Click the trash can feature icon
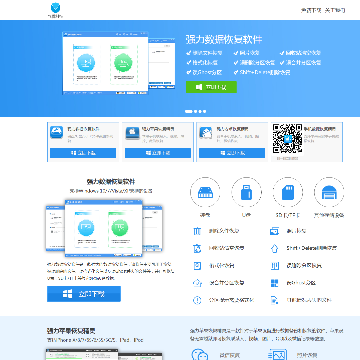The width and height of the screenshot is (360, 360). 197,231
